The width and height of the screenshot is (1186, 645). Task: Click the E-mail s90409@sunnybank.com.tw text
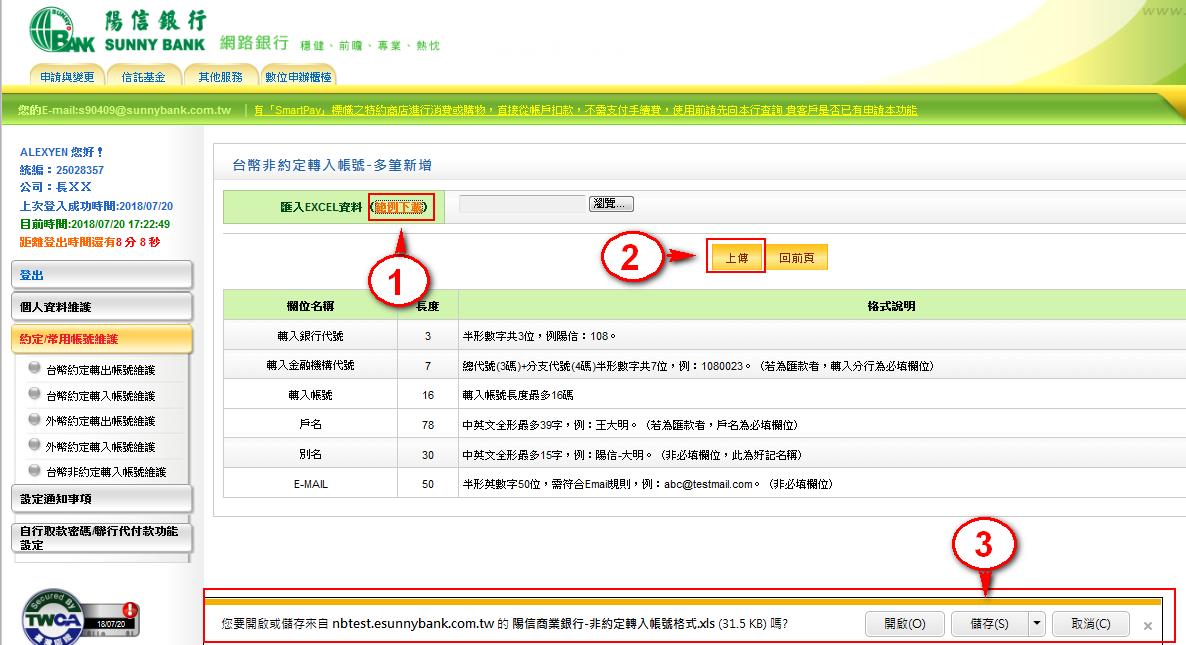124,110
